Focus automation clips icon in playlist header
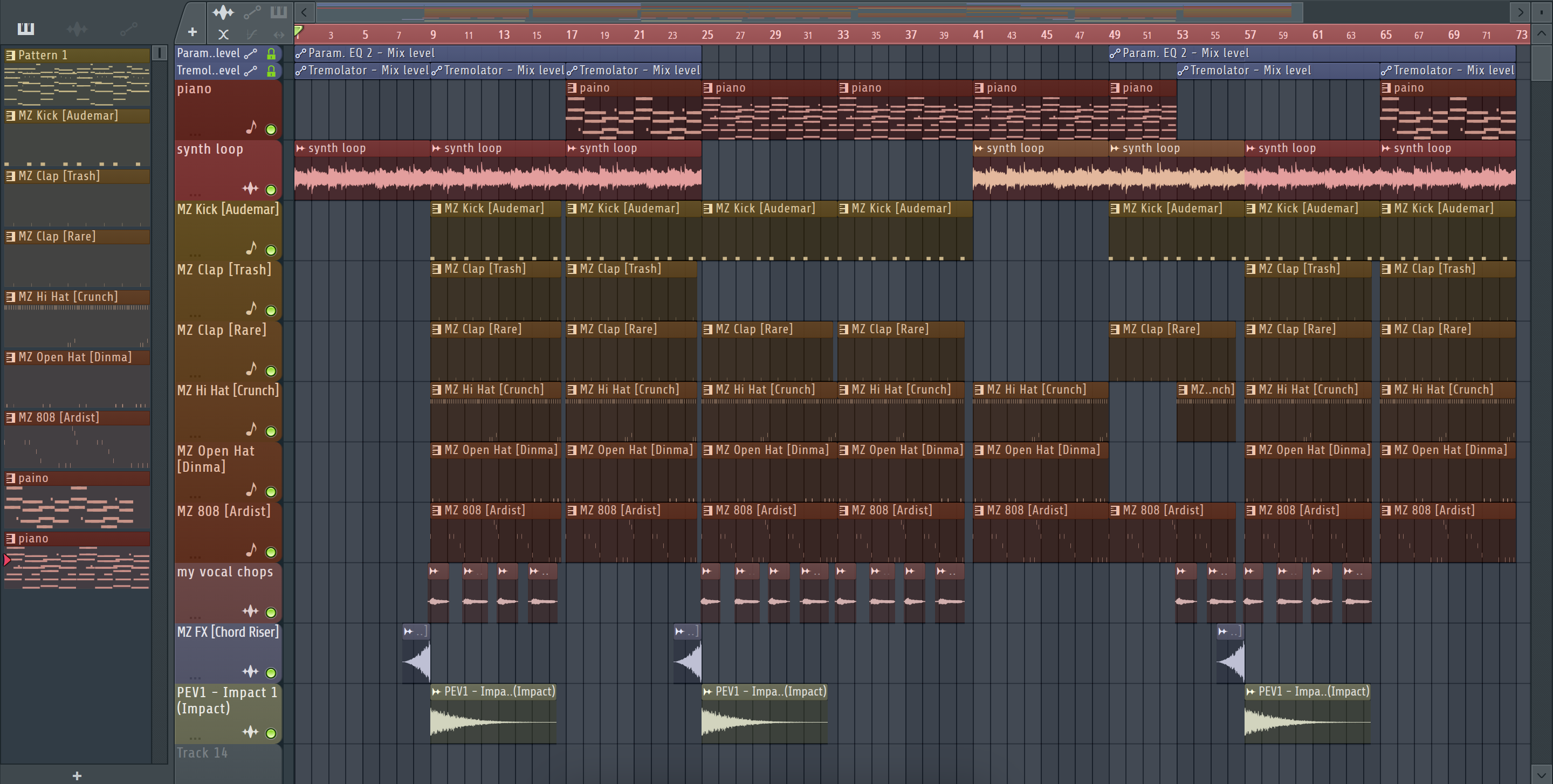The height and width of the screenshot is (784, 1553). (x=252, y=12)
